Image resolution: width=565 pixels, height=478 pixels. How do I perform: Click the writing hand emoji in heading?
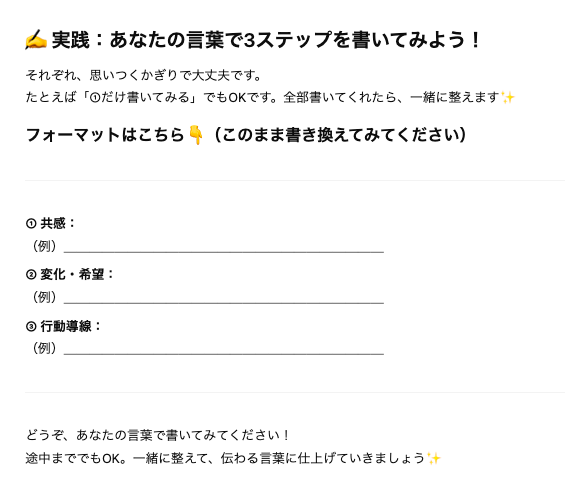(x=36, y=40)
